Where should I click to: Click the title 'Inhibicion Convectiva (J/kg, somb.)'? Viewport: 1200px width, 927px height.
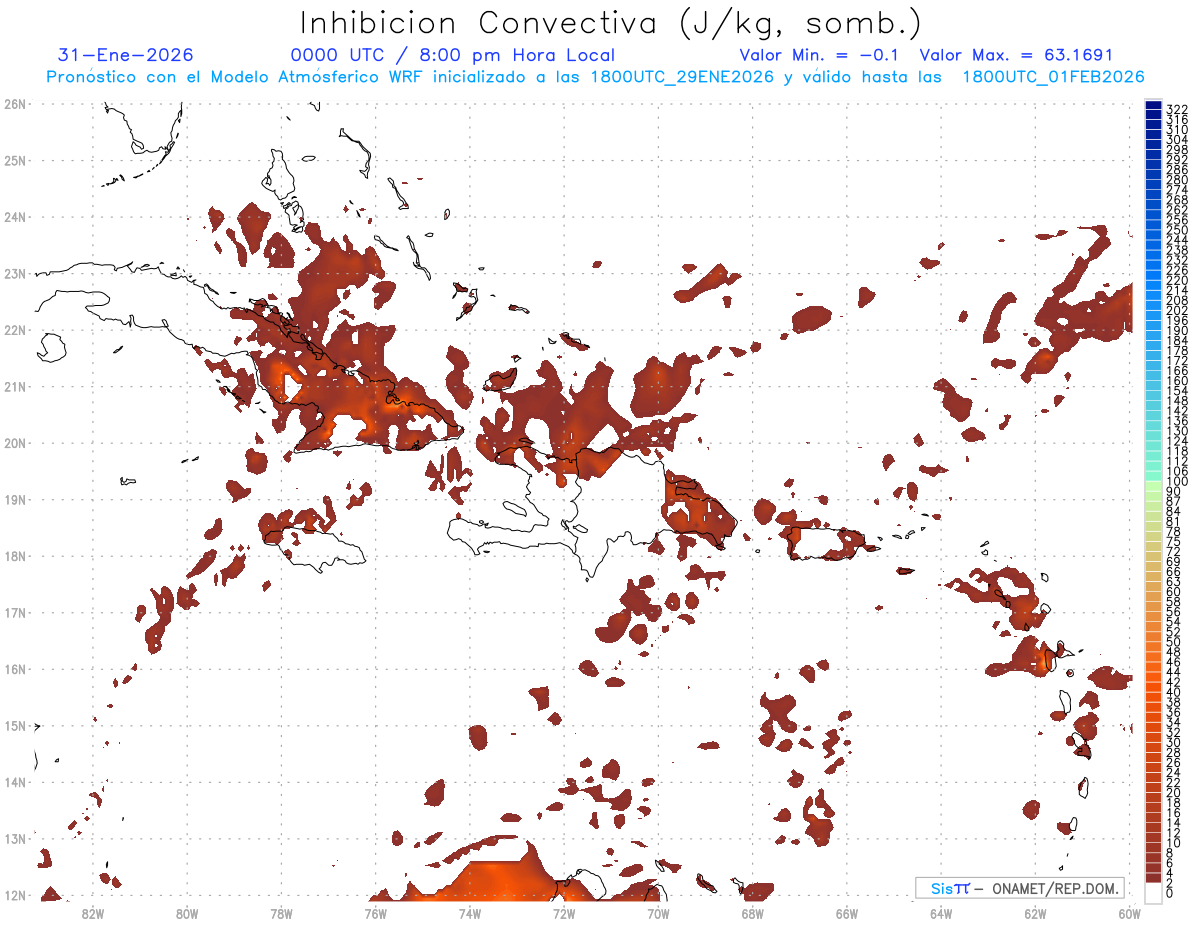point(610,24)
